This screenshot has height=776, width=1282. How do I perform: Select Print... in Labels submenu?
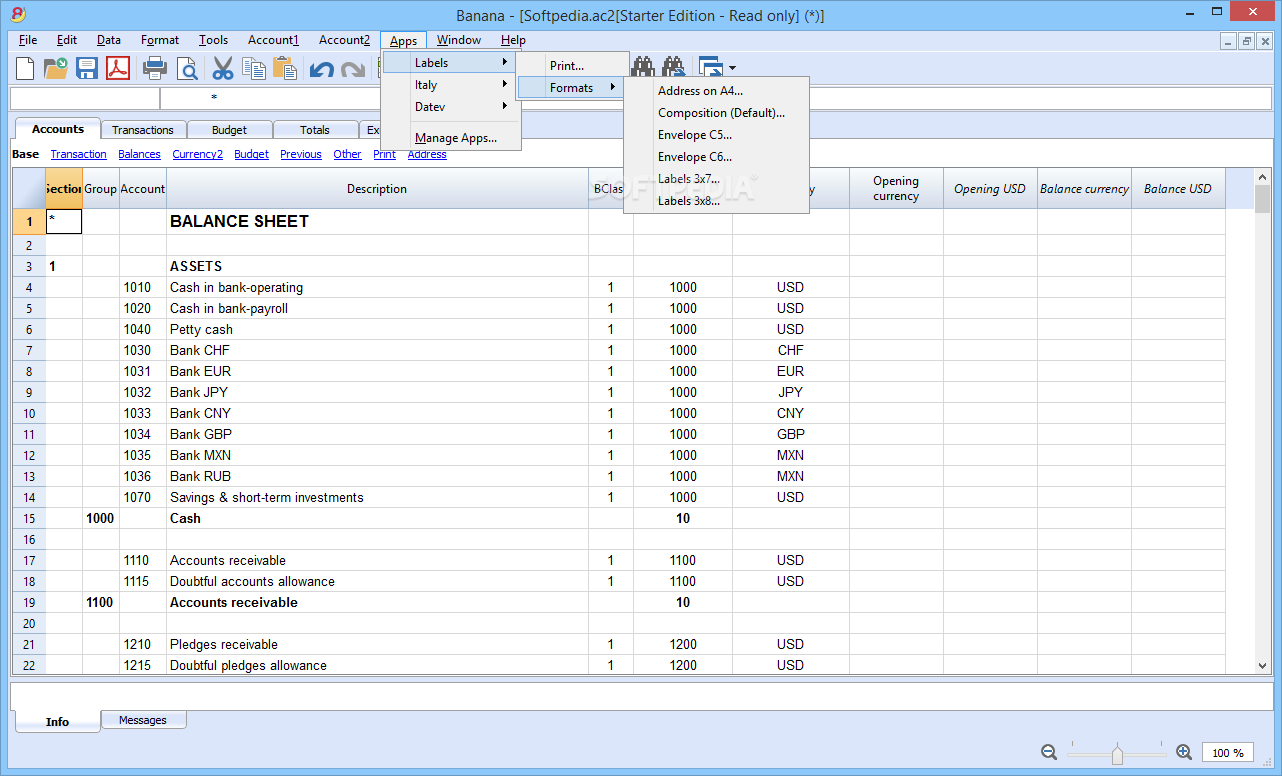coord(571,66)
